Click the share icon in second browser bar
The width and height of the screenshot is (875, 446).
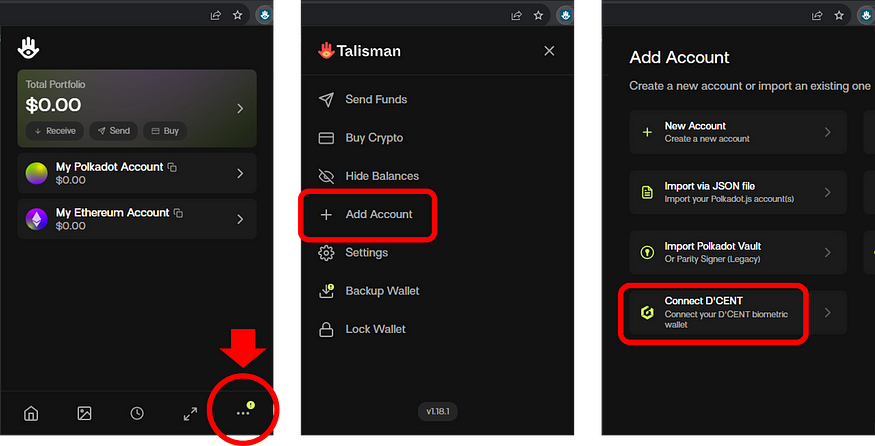(516, 16)
